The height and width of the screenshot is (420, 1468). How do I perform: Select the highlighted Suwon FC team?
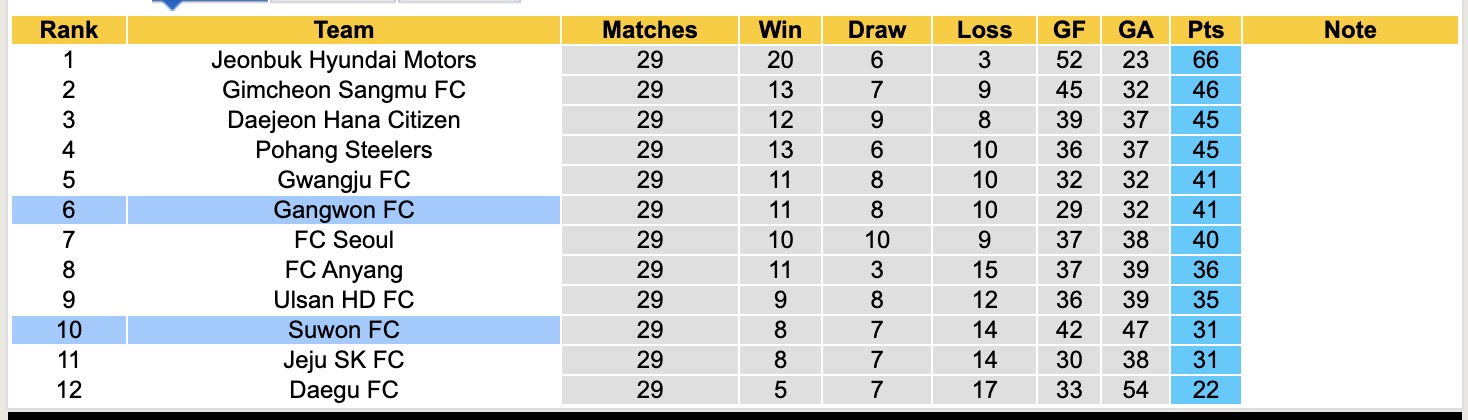click(343, 330)
